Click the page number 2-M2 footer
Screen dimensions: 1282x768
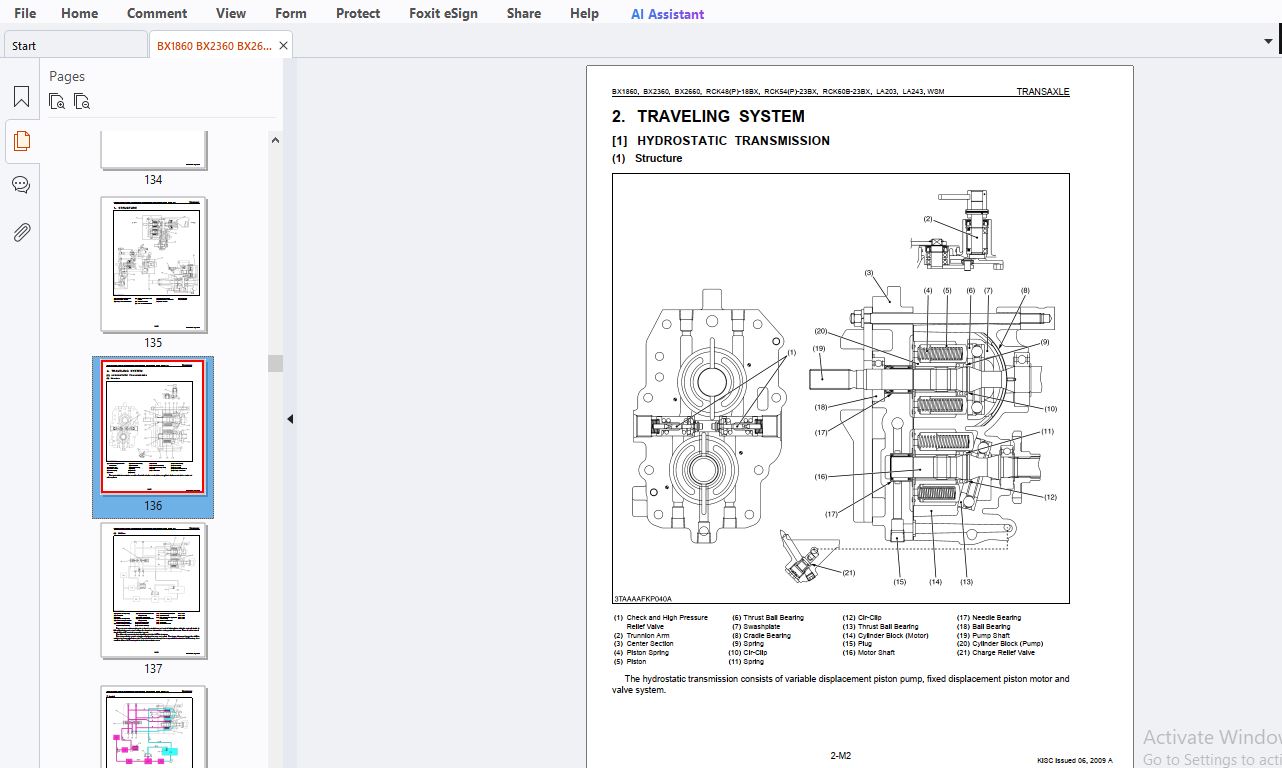click(840, 756)
